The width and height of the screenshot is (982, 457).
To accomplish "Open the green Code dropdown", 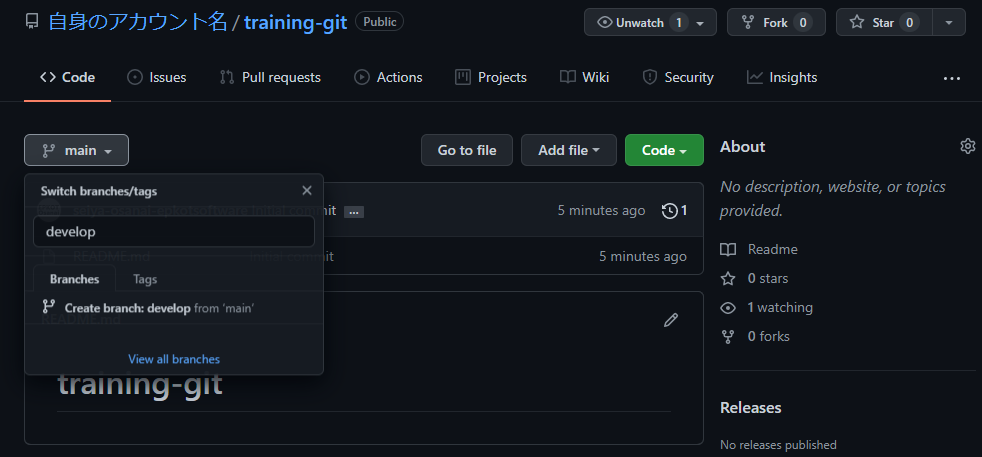I will [664, 150].
